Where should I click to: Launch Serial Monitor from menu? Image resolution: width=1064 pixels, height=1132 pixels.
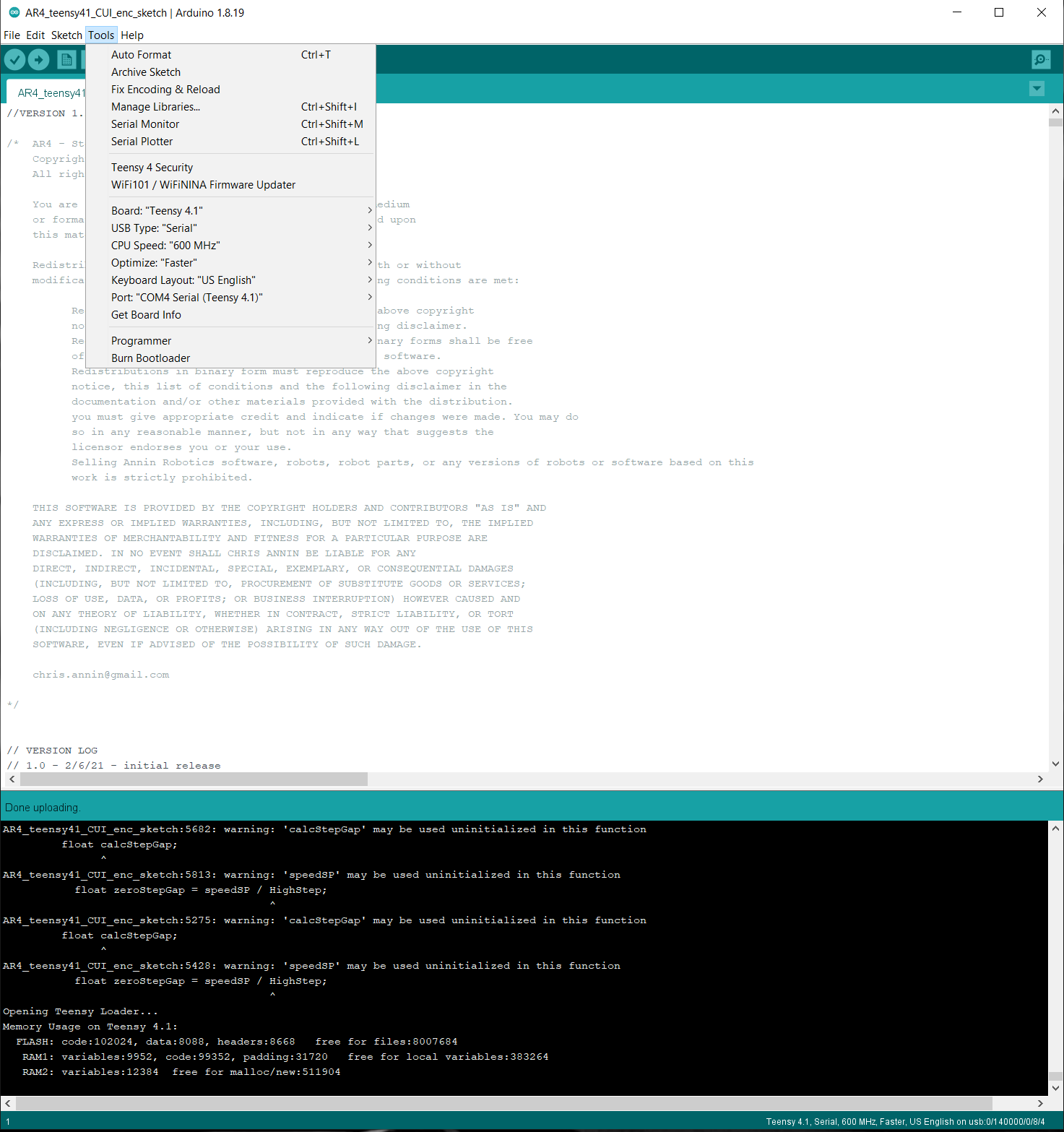tap(230, 124)
